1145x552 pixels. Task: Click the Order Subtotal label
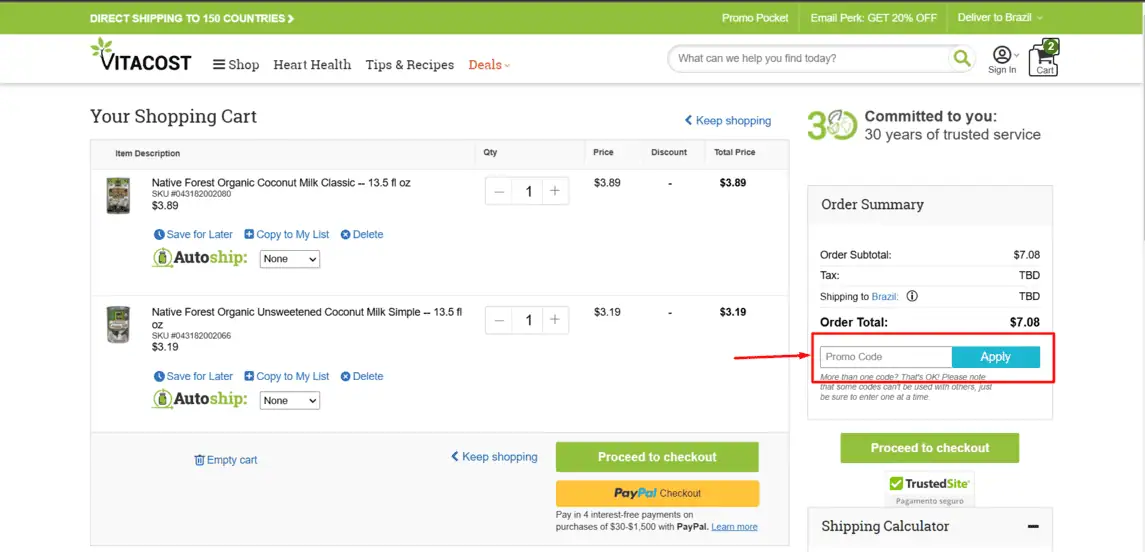[856, 255]
